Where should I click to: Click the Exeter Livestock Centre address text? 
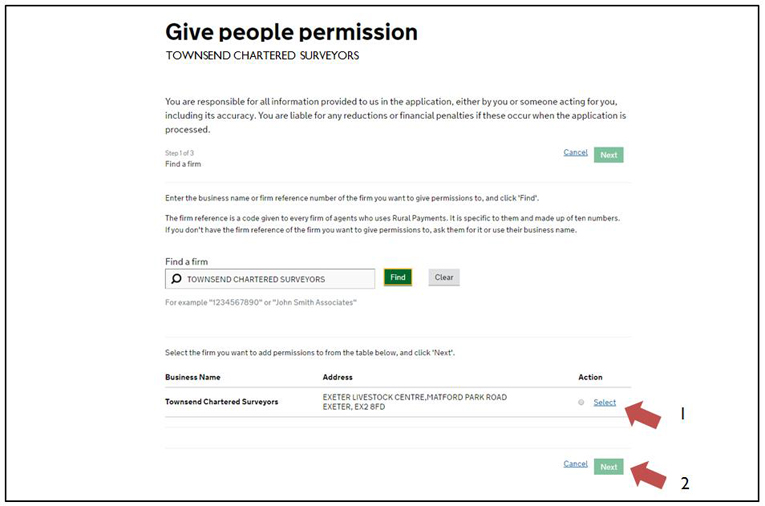click(x=415, y=402)
